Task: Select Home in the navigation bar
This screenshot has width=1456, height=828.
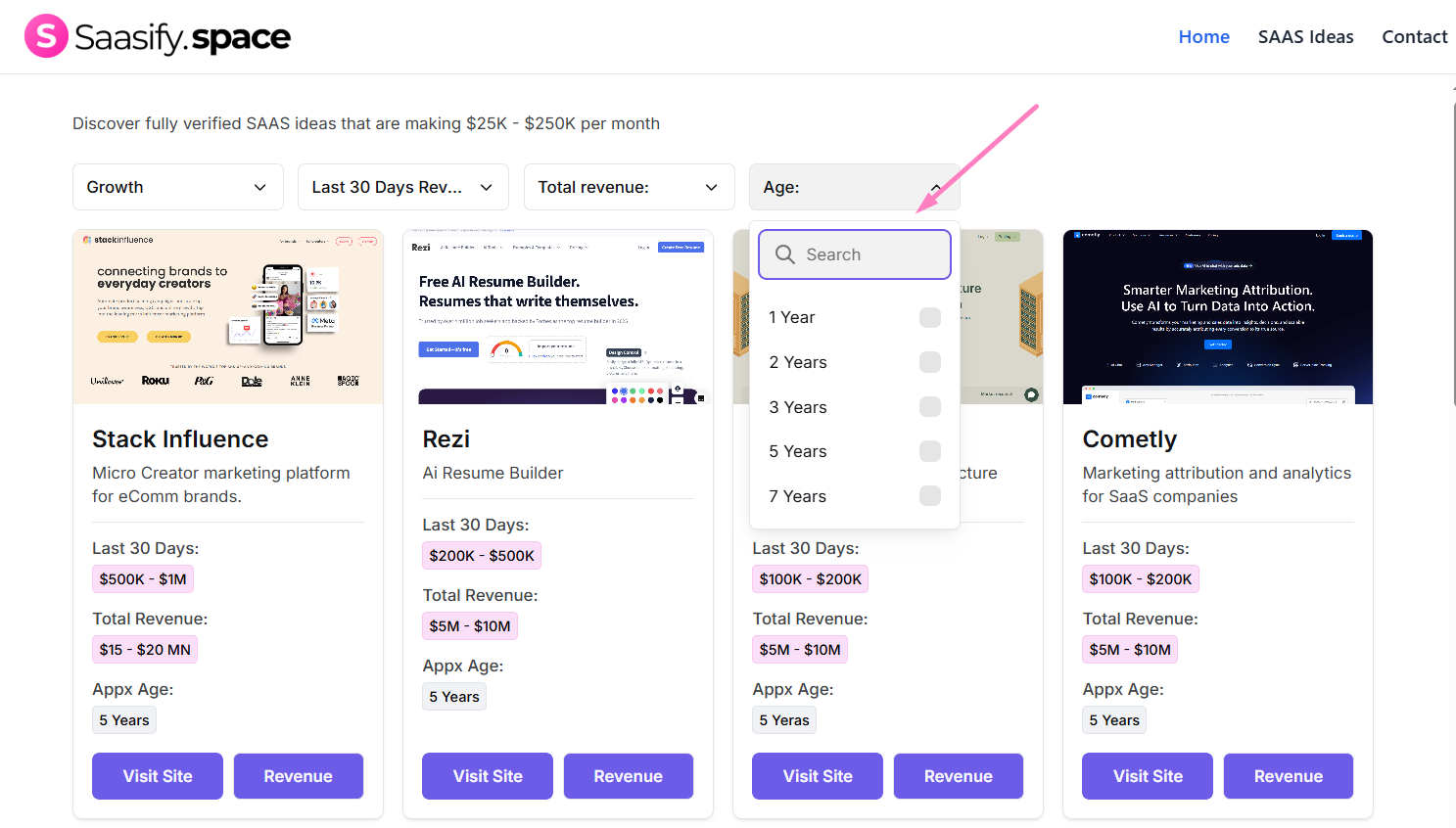Action: (1203, 36)
